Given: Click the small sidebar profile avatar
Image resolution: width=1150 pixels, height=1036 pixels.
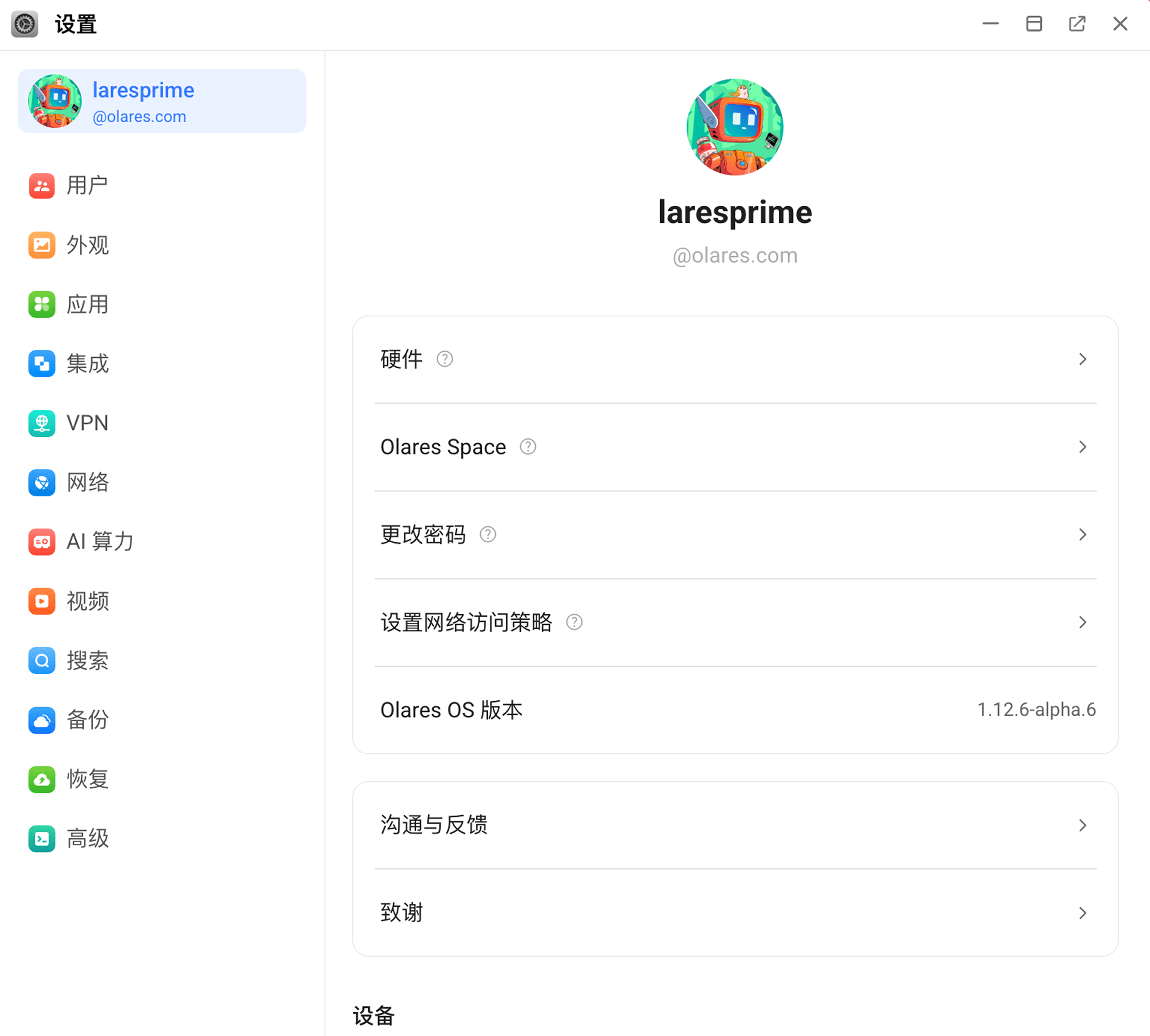Looking at the screenshot, I should tap(55, 101).
